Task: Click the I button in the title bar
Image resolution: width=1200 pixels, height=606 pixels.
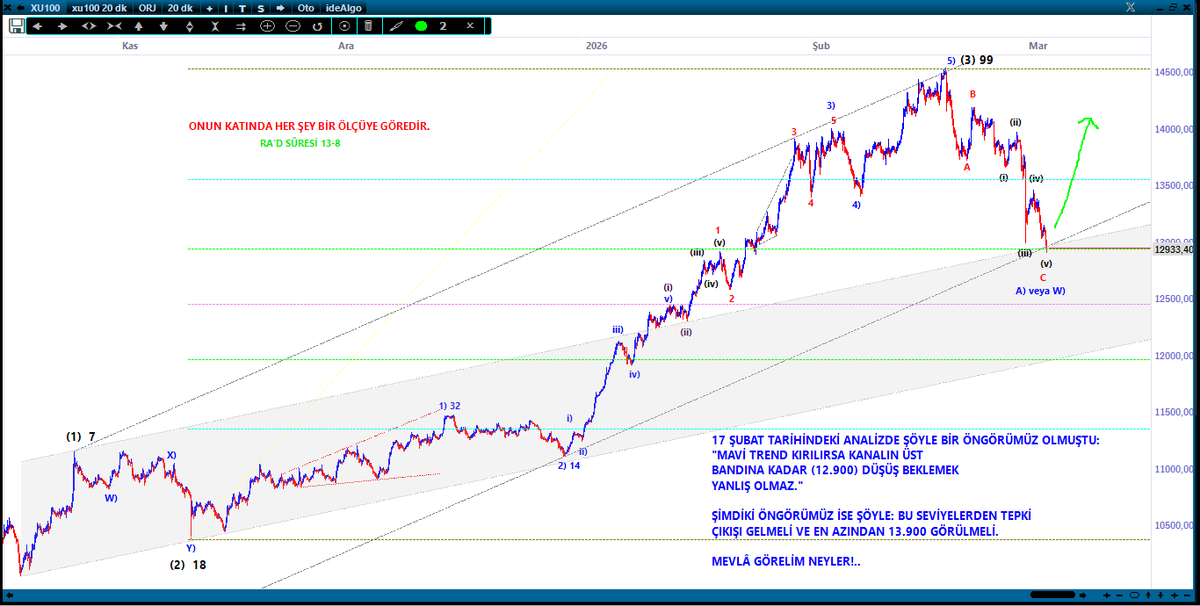Action: coord(226,8)
